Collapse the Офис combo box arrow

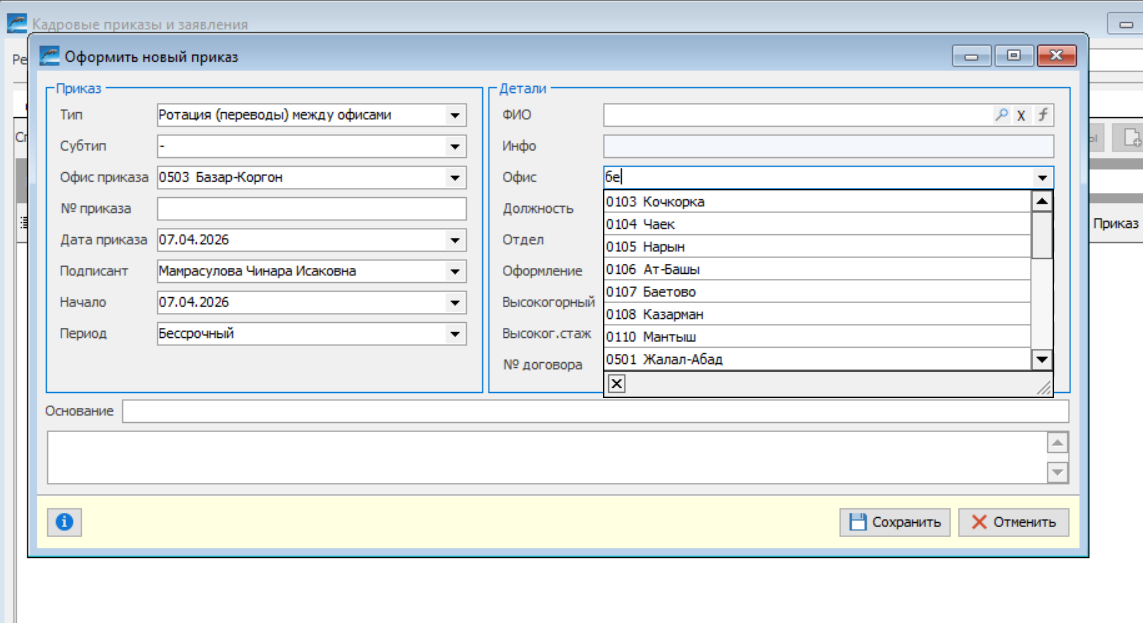coord(1042,178)
